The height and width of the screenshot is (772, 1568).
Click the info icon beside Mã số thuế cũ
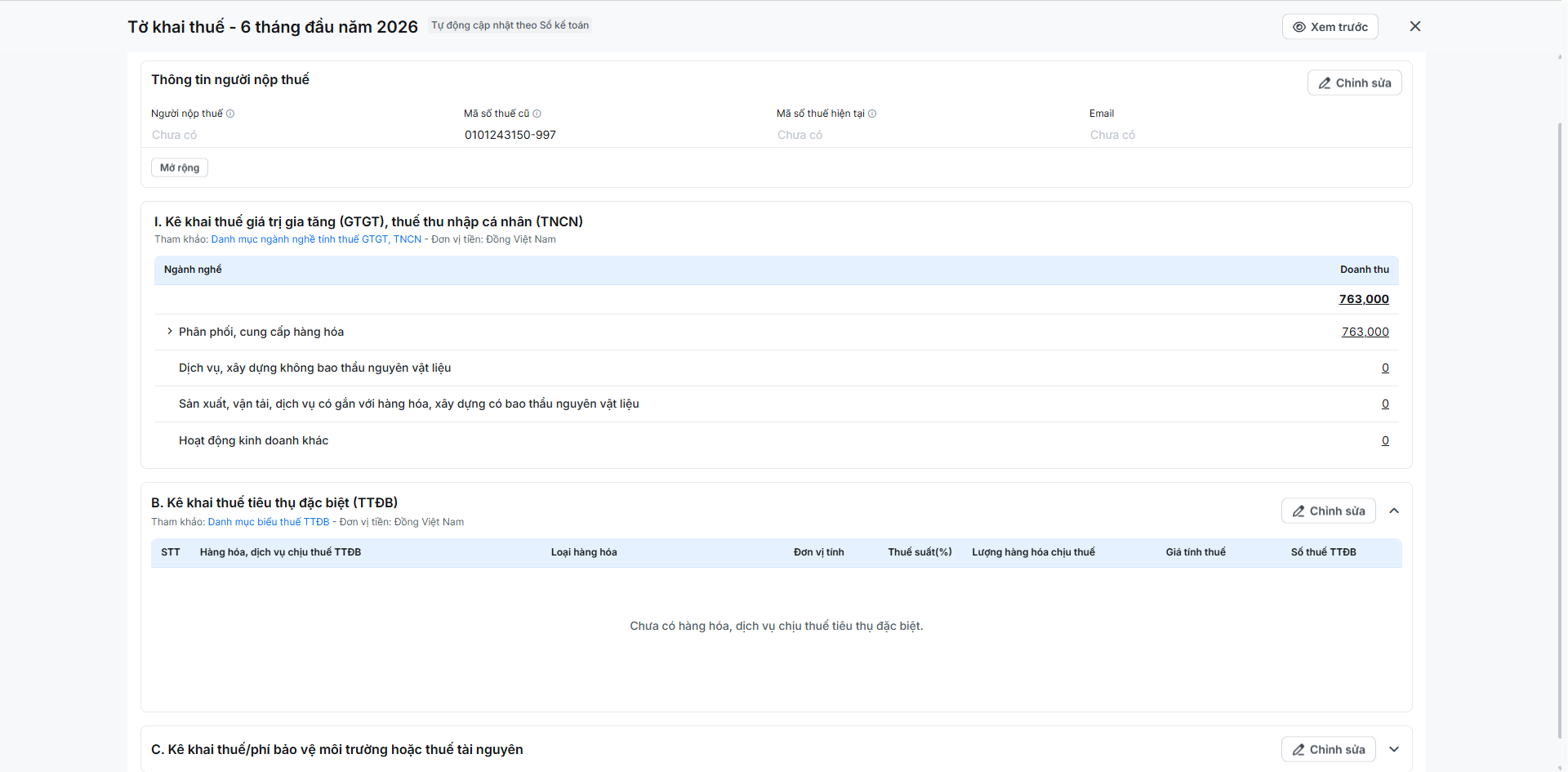pos(537,114)
